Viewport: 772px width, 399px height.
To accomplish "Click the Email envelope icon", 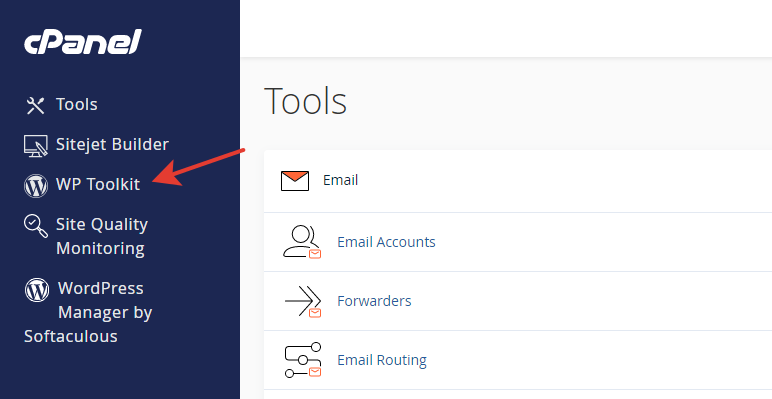I will coord(295,181).
